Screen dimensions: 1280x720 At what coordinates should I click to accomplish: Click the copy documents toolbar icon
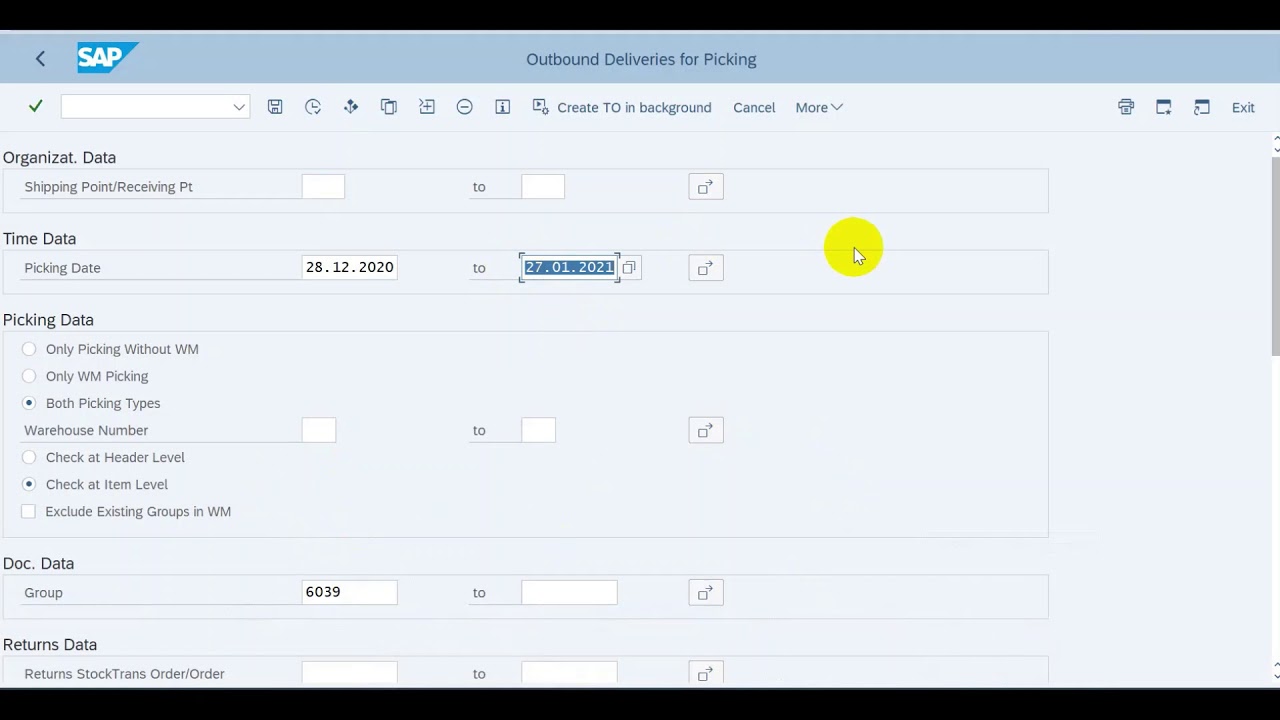pyautogui.click(x=389, y=107)
